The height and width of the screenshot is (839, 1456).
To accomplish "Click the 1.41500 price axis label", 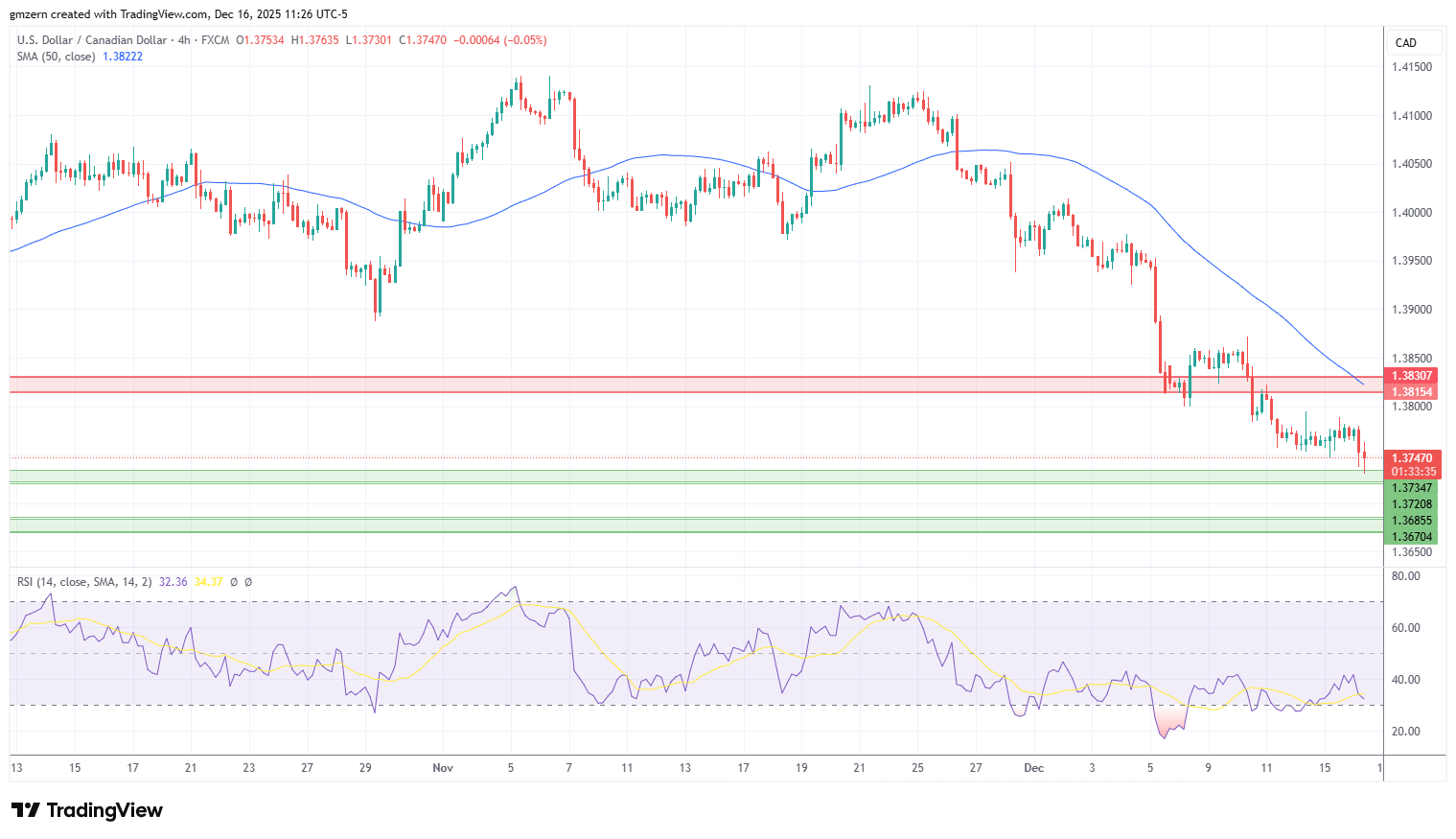I will (x=1412, y=67).
